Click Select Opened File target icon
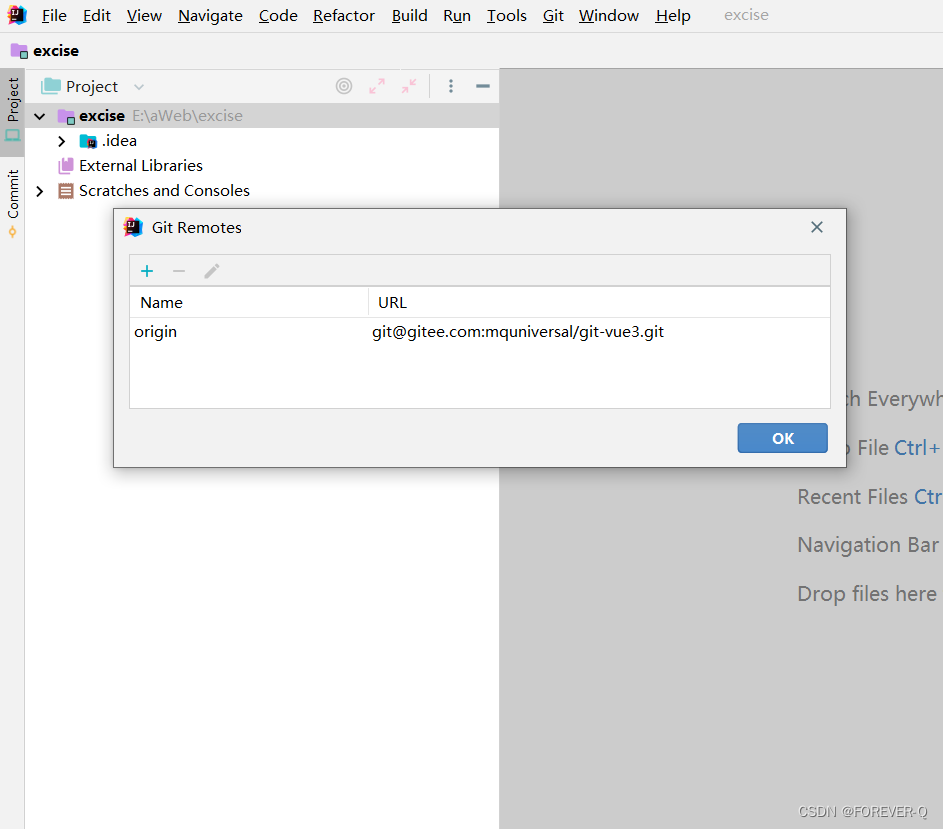 pos(344,86)
